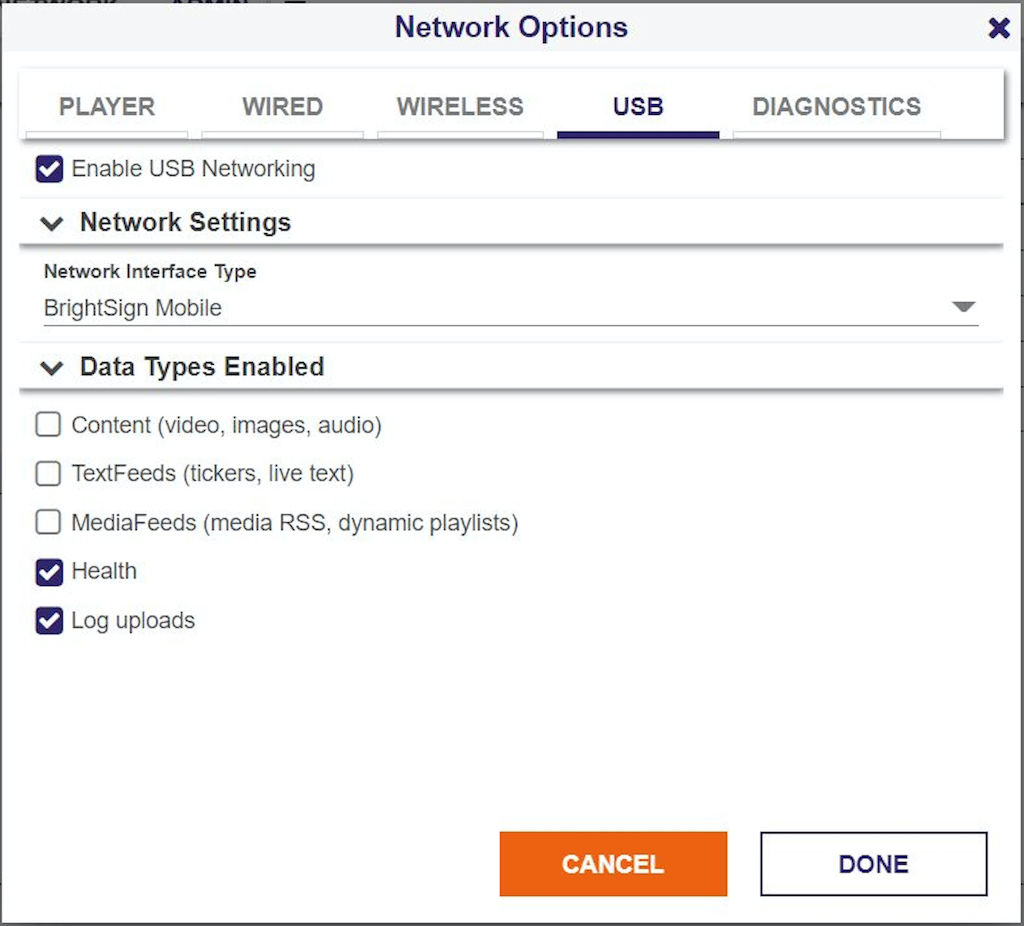Image resolution: width=1024 pixels, height=926 pixels.
Task: Collapse Data Types Enabled using its chevron icon
Action: pos(51,368)
